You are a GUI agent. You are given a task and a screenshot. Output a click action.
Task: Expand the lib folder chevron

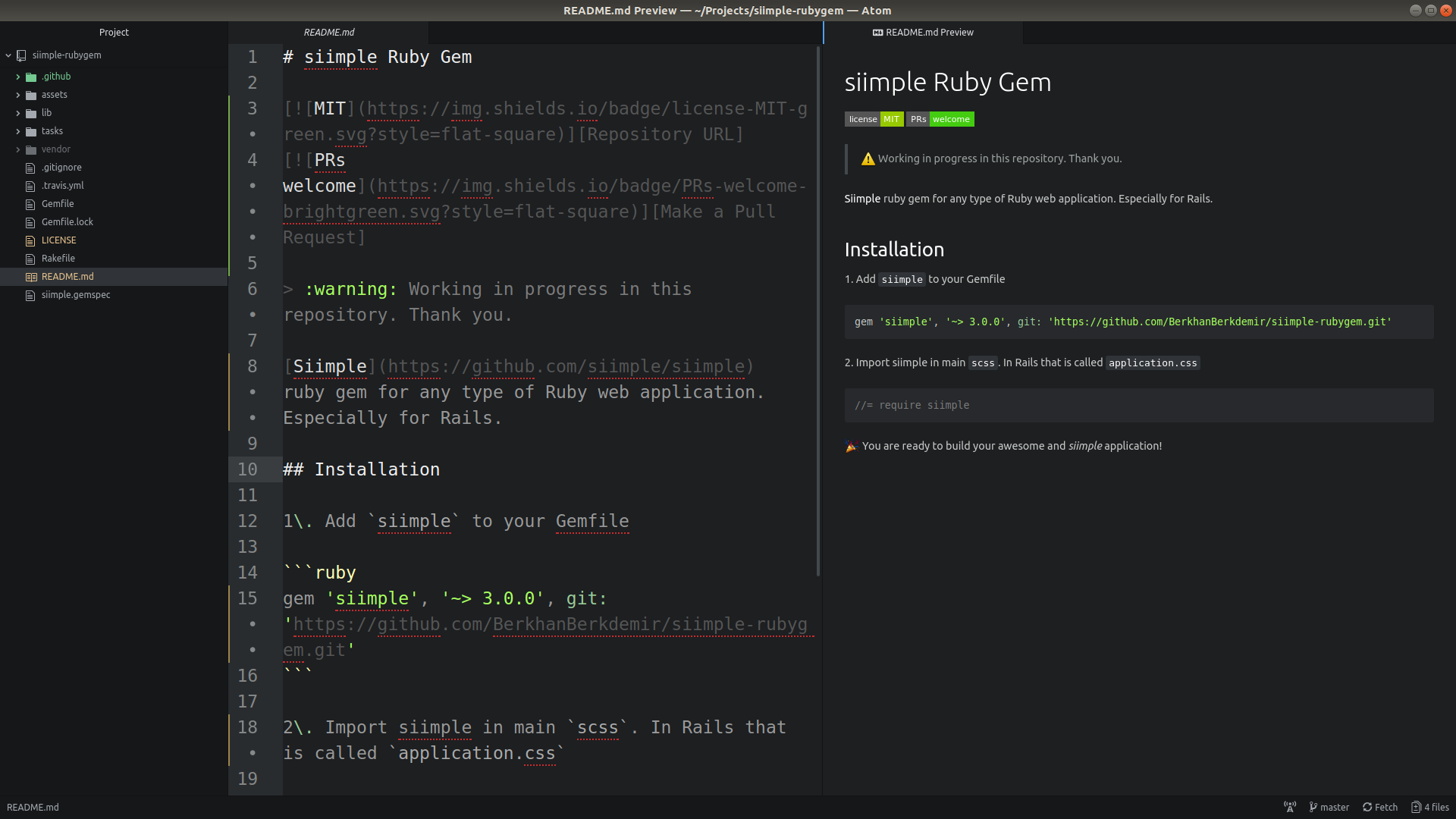(18, 113)
